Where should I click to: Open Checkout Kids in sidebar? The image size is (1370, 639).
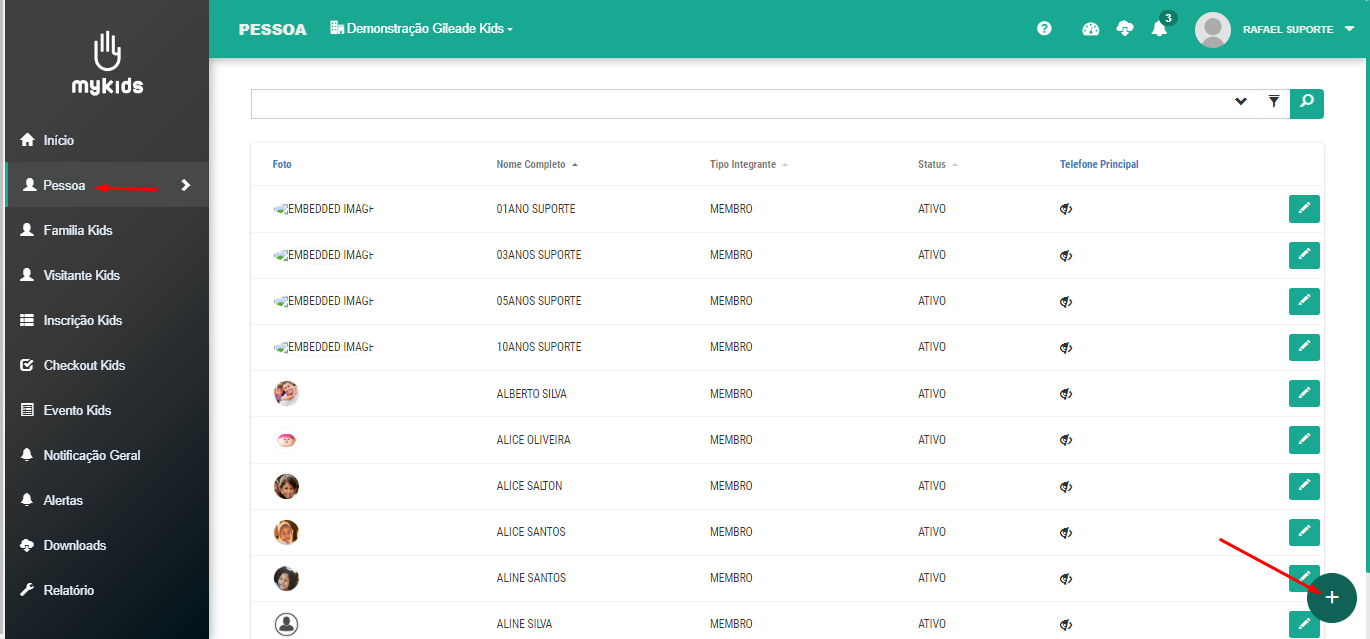pos(107,365)
